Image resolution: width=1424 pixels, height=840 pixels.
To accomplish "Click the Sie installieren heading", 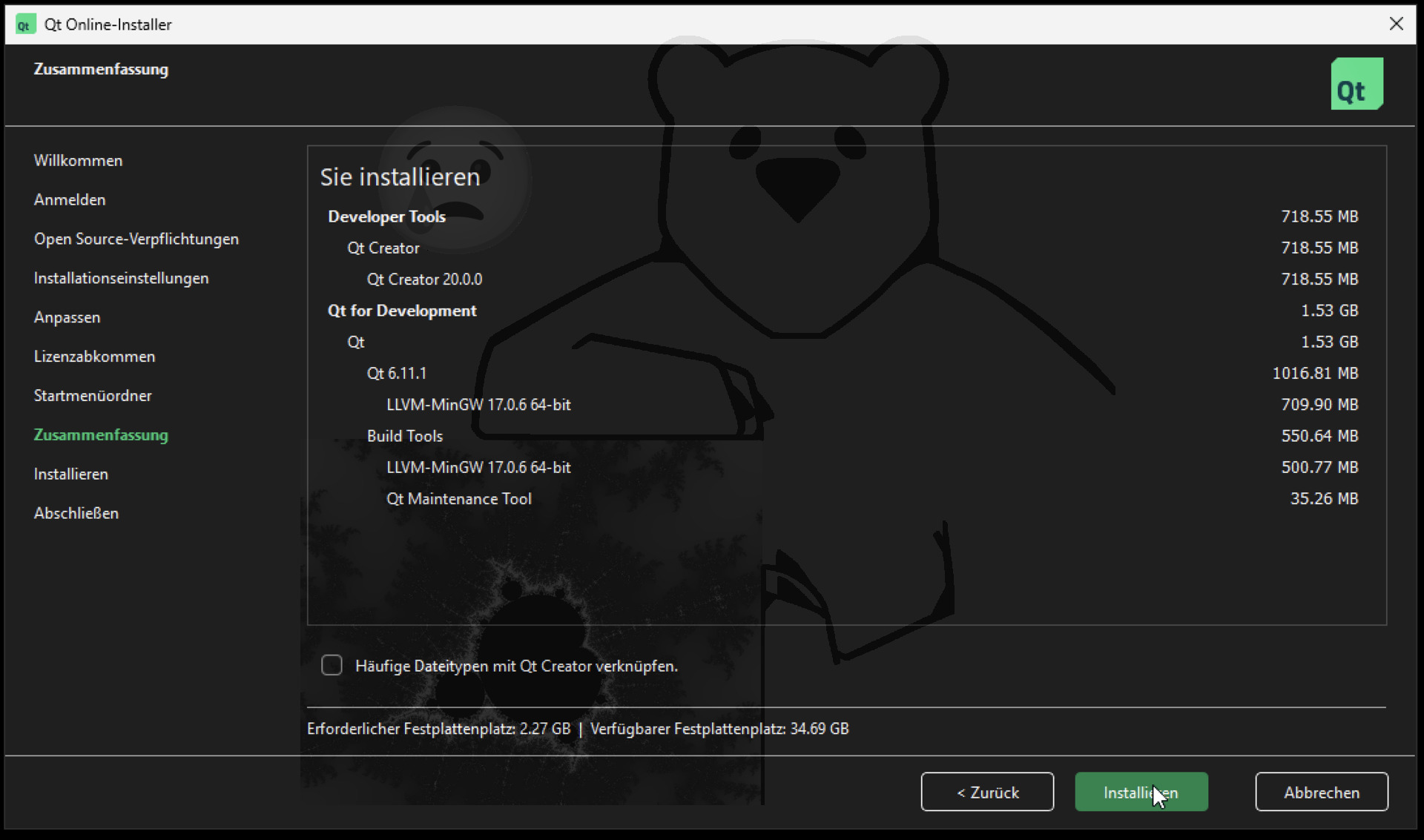I will click(x=400, y=177).
